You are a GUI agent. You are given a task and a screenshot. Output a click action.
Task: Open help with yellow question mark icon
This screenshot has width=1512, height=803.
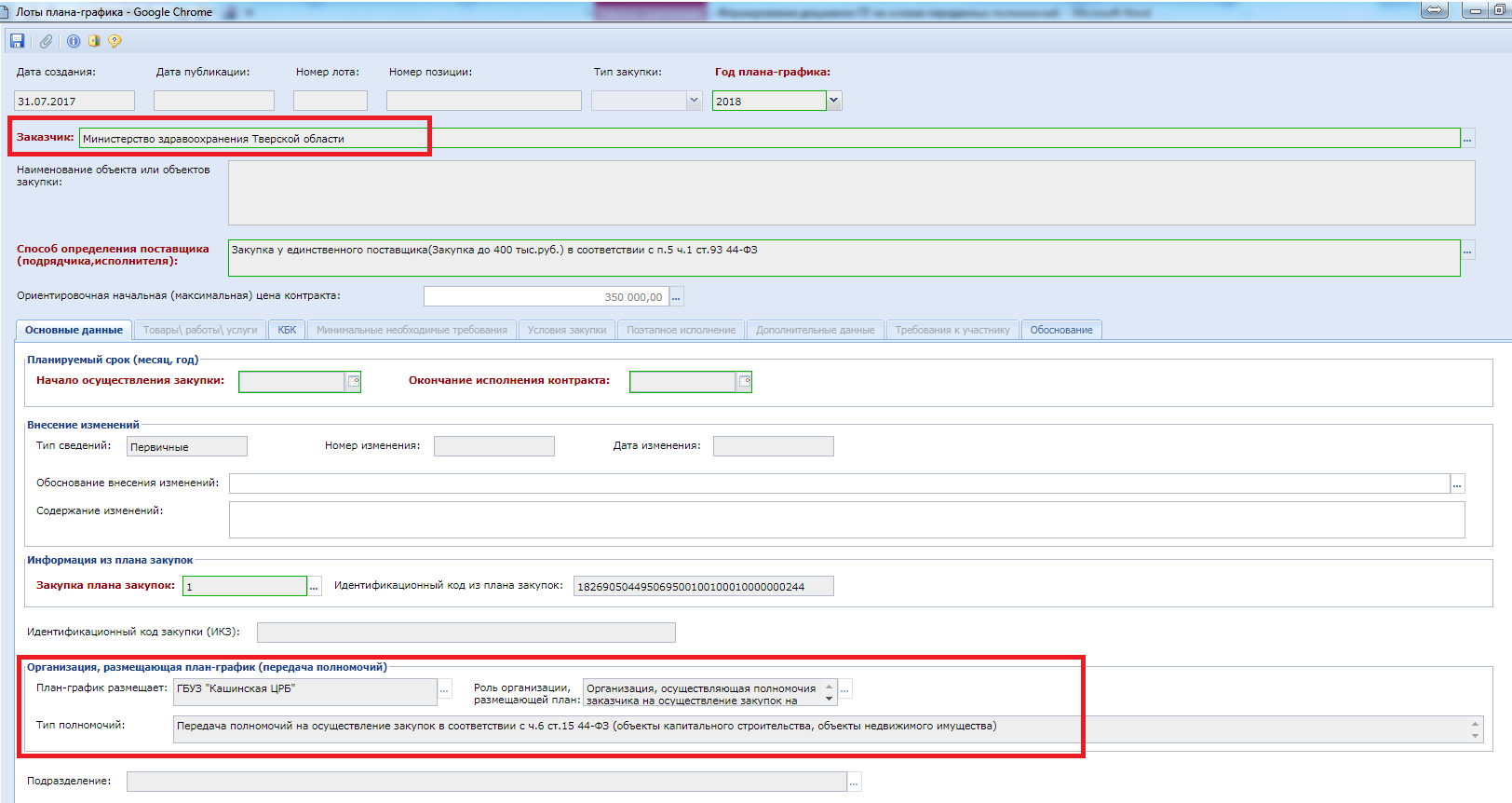pyautogui.click(x=115, y=41)
